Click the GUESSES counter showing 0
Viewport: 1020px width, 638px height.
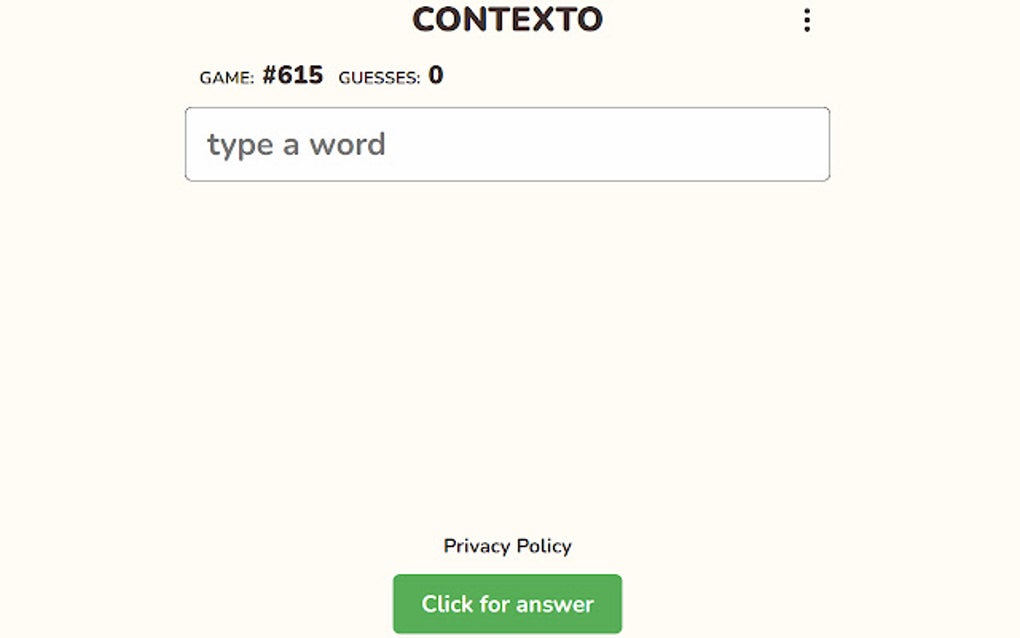point(436,76)
